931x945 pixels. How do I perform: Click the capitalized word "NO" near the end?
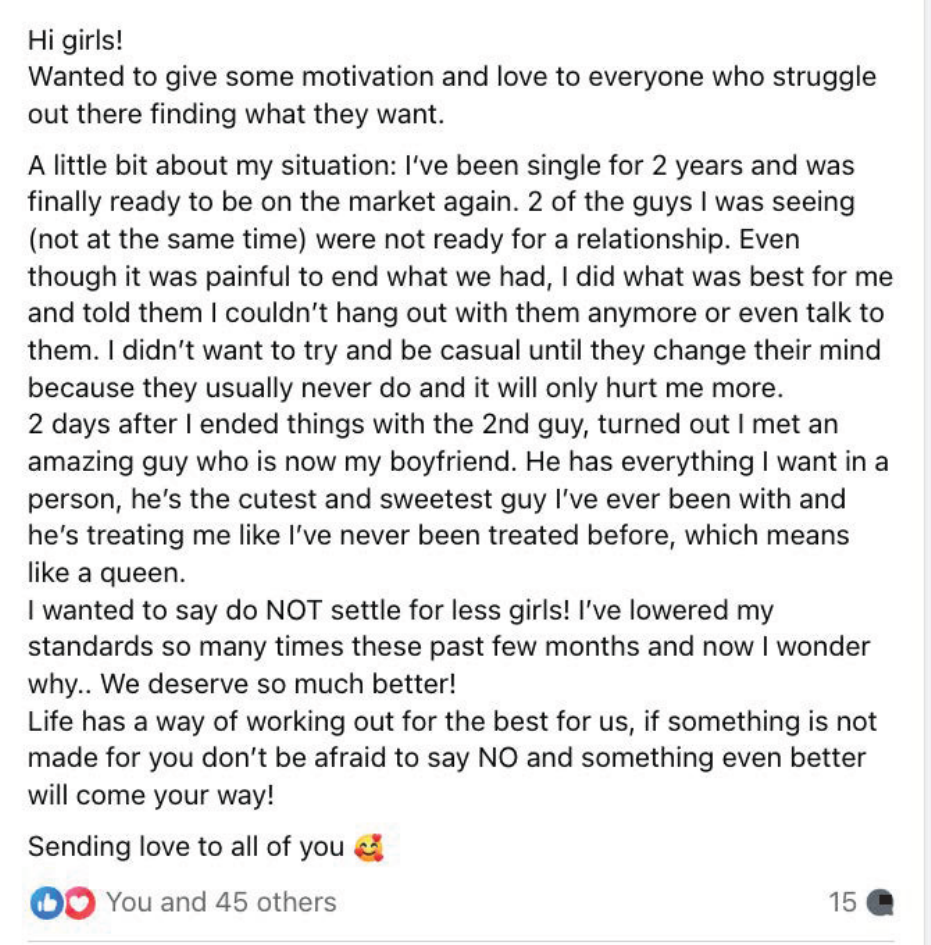click(x=498, y=758)
